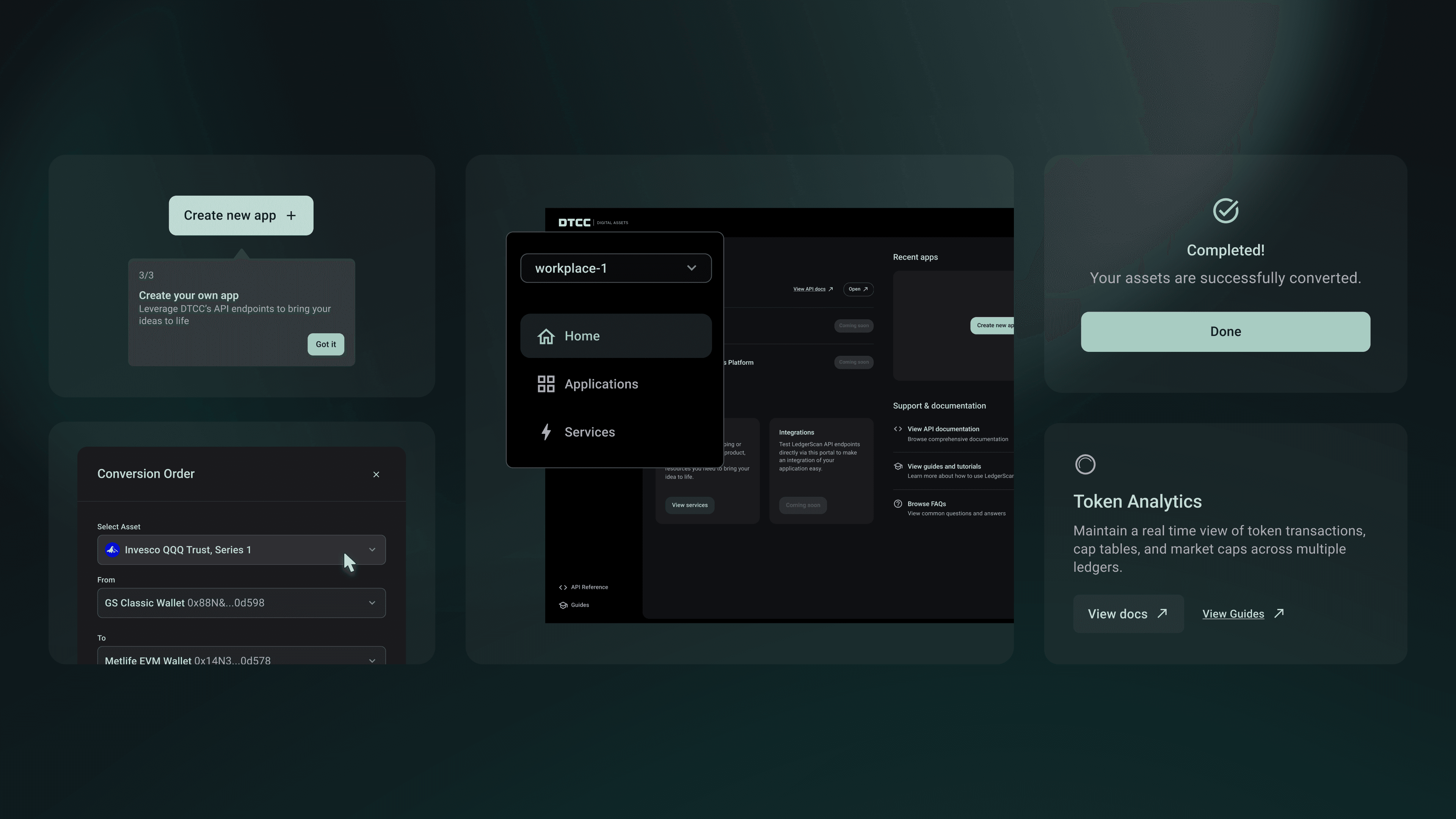The height and width of the screenshot is (819, 1456).
Task: Expand the From wallet dropdown
Action: [x=242, y=602]
